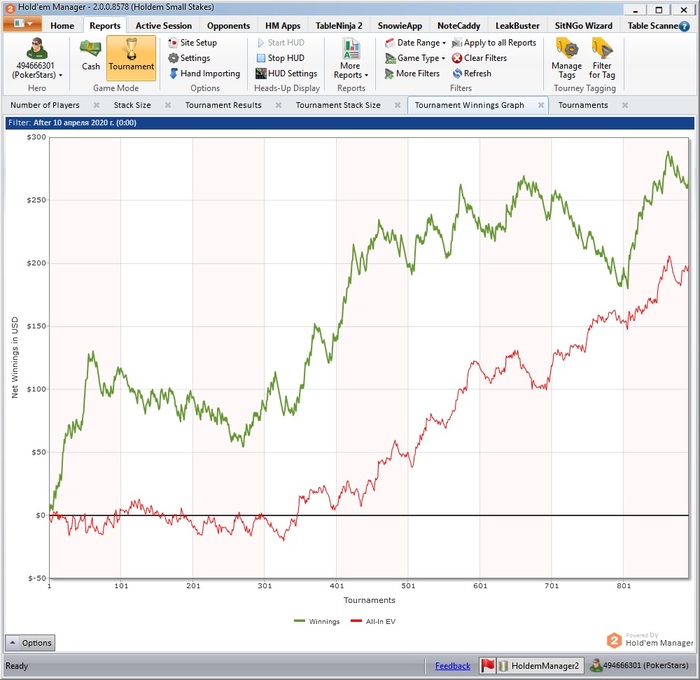This screenshot has height=680, width=700.
Task: Close the Tournament Results tab
Action: [279, 105]
